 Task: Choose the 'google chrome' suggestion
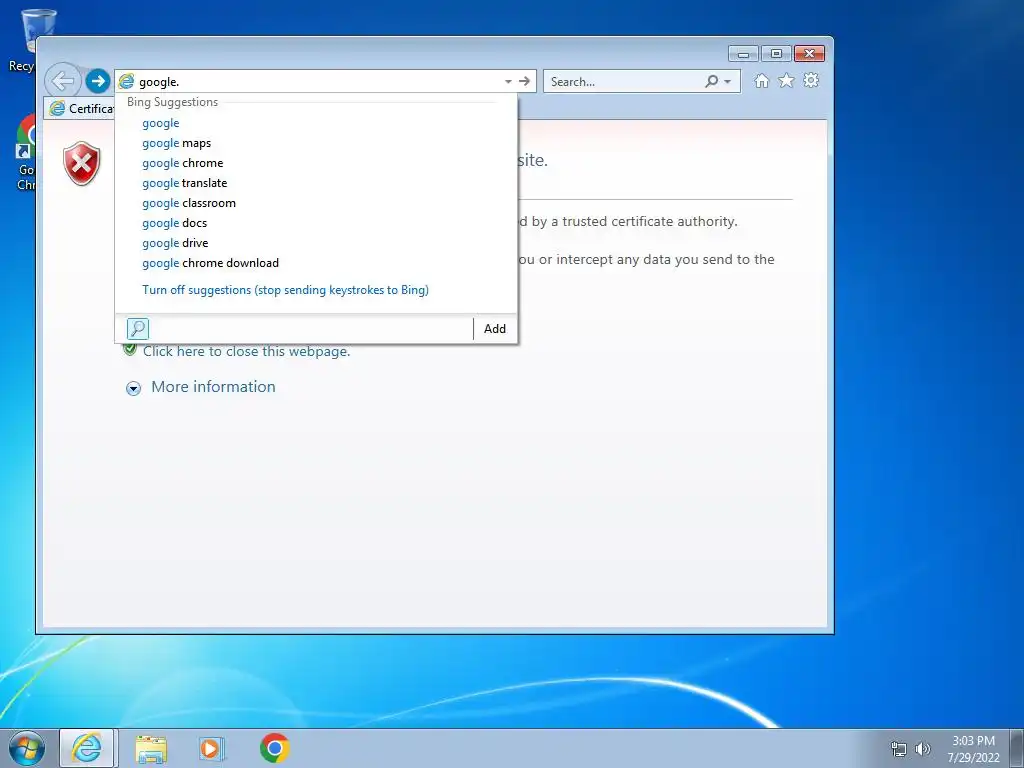coord(183,163)
